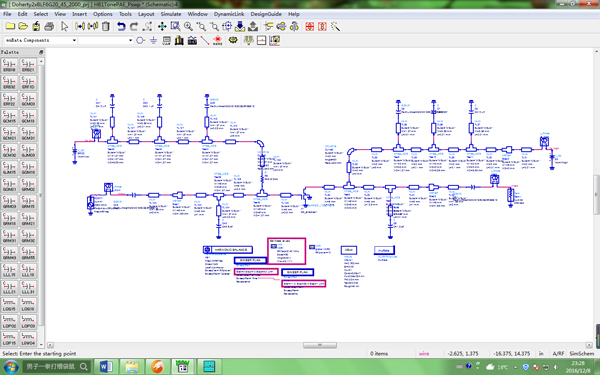Screen dimensions: 600x375
Task: Start simulation with the gear icon
Action: click(x=233, y=40)
